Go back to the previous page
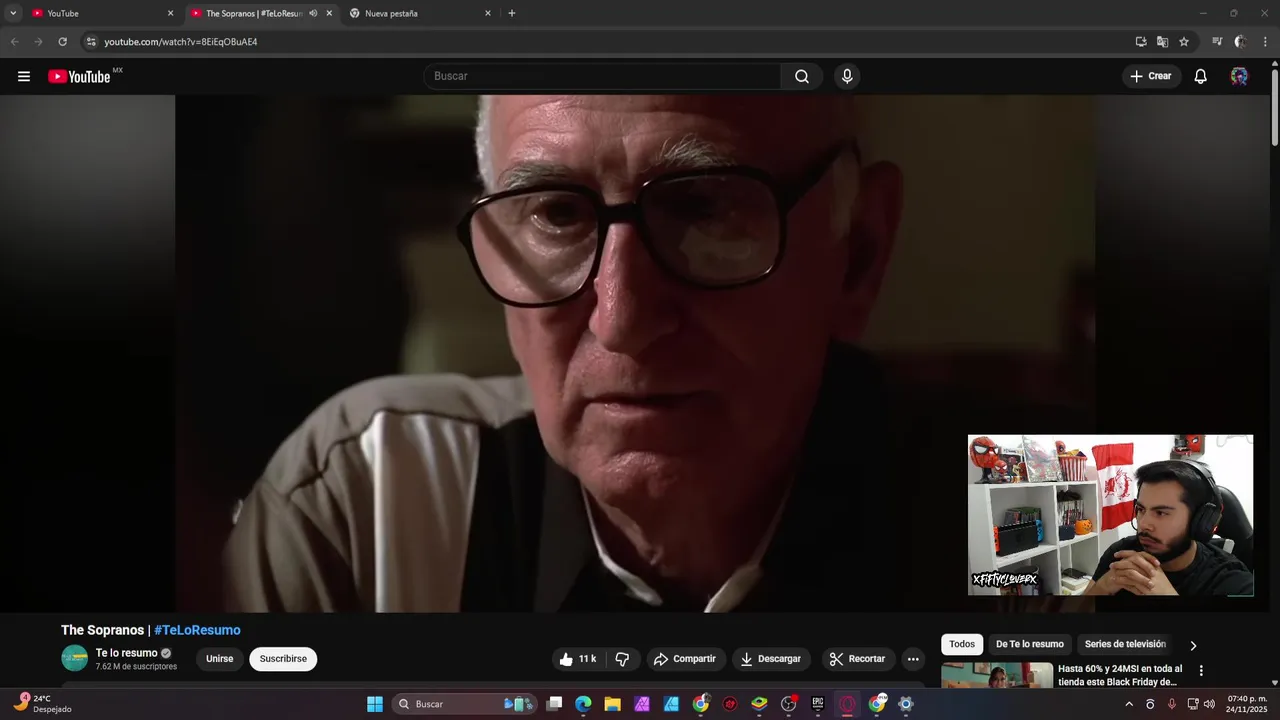The image size is (1280, 720). point(14,42)
